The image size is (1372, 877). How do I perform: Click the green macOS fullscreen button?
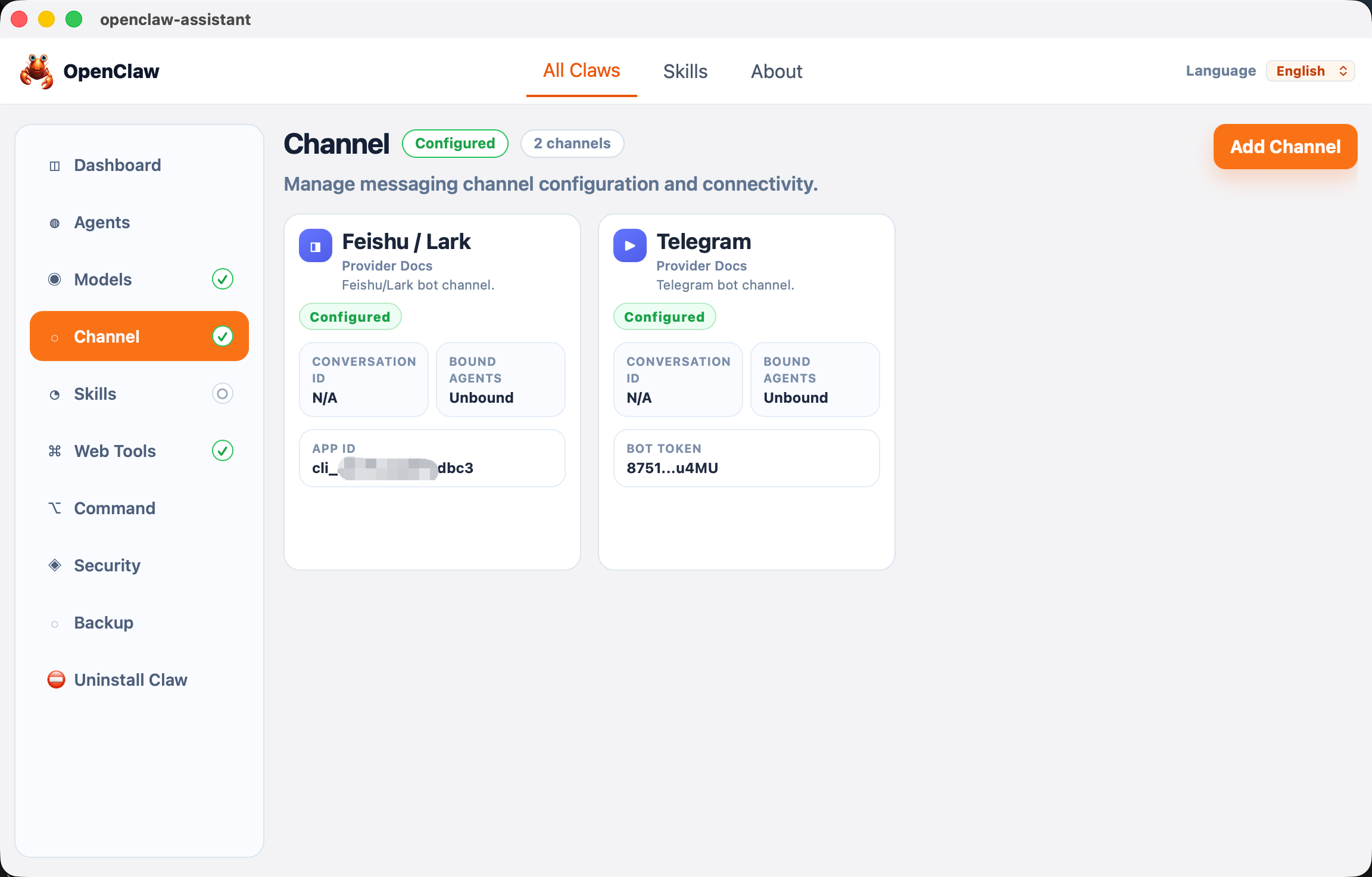(74, 19)
